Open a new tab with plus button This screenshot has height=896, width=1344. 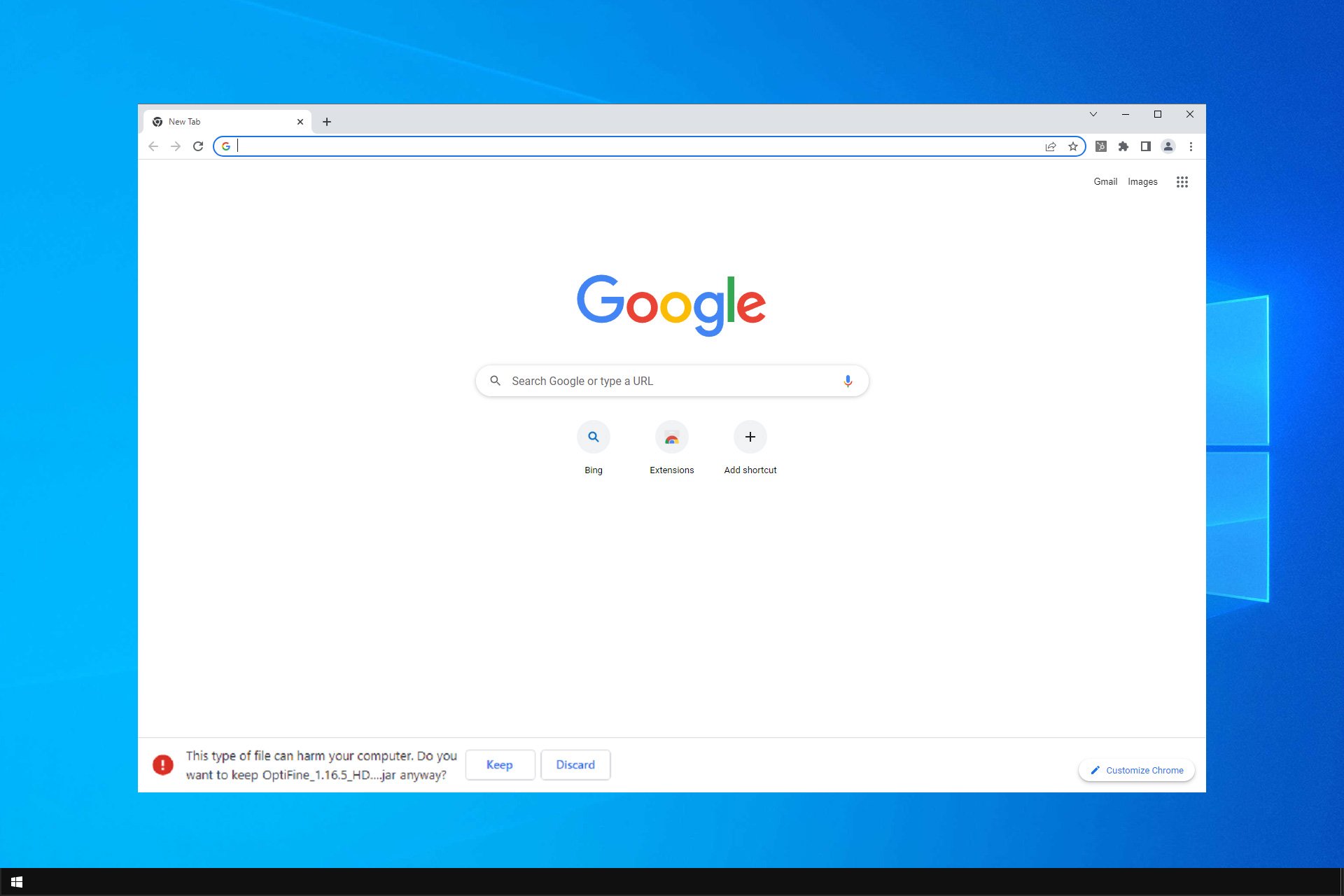tap(327, 122)
